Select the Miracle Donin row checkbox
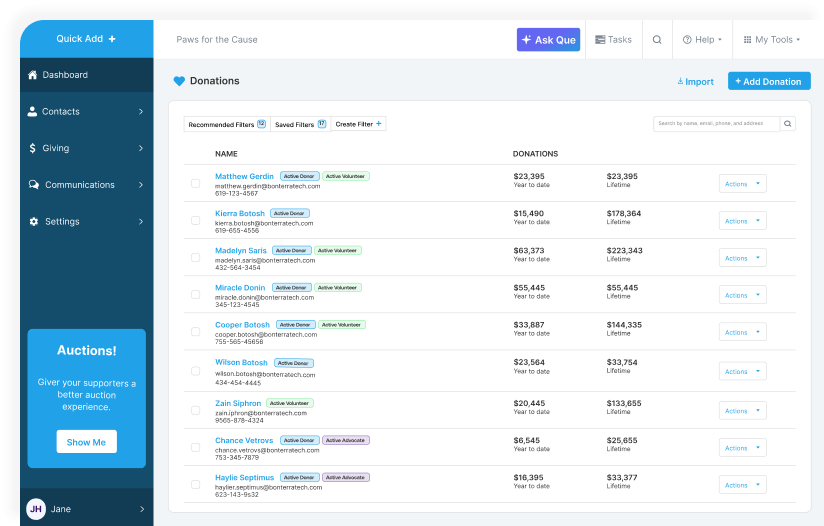The width and height of the screenshot is (824, 526). [195, 295]
